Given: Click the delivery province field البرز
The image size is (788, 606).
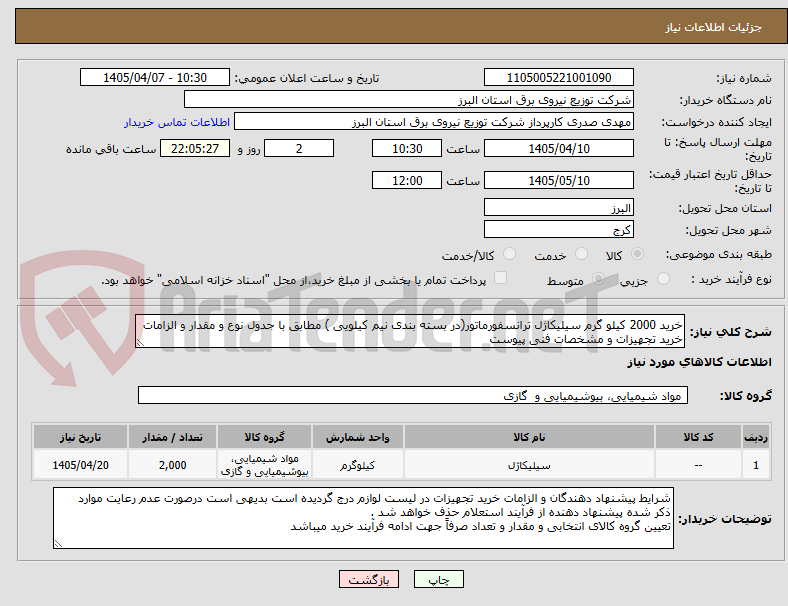Looking at the screenshot, I should tap(559, 208).
